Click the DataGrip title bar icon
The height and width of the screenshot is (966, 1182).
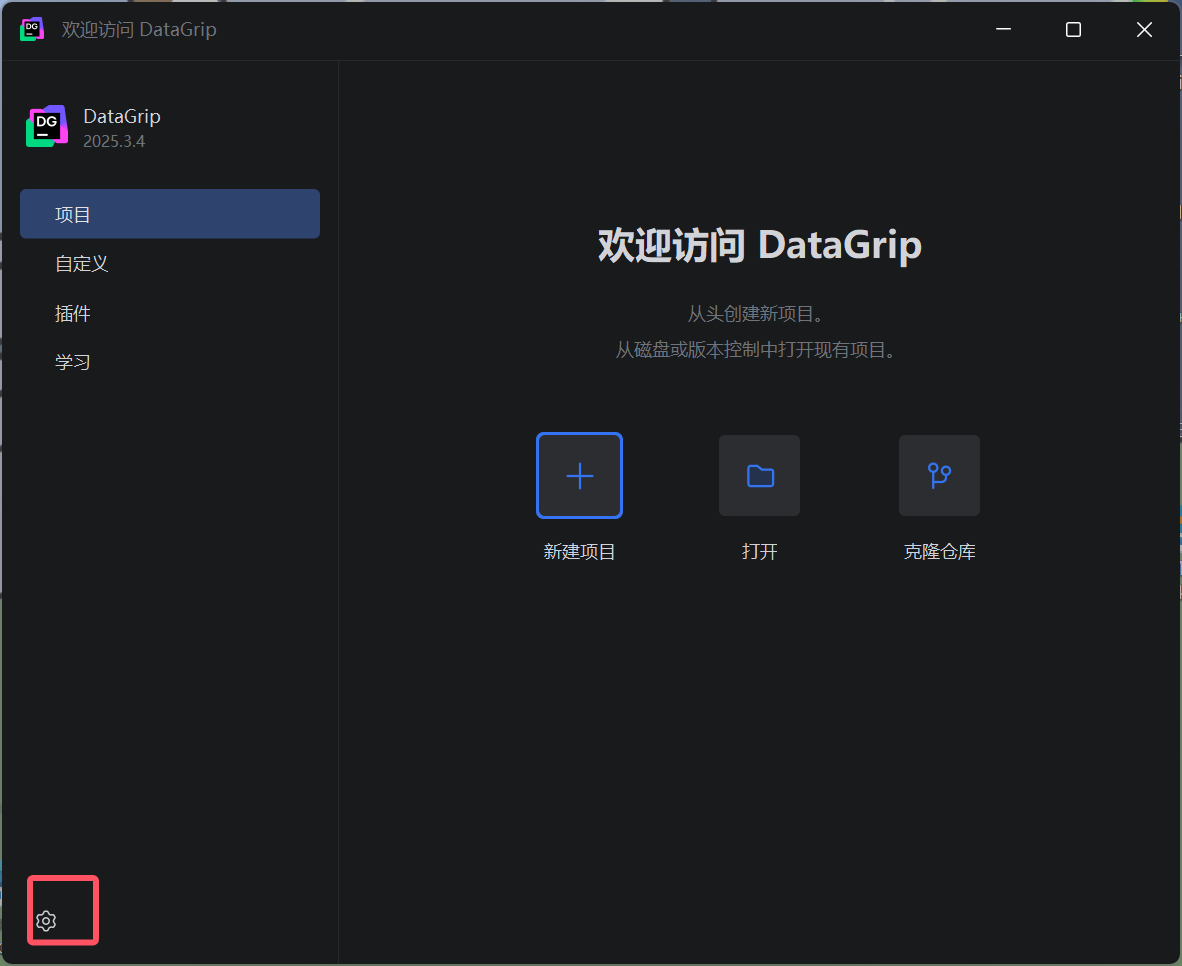[32, 29]
